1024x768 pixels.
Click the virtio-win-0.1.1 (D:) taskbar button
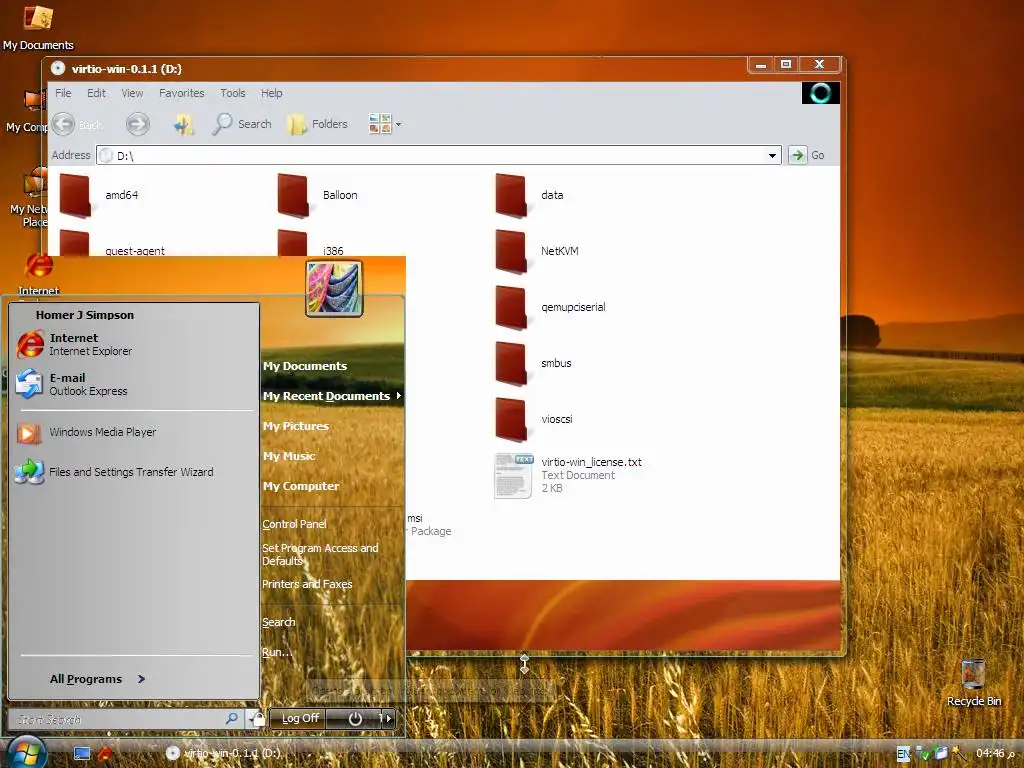point(225,753)
